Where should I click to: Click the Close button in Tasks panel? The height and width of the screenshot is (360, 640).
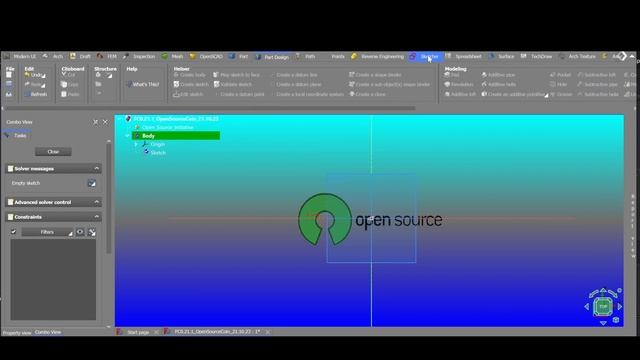tap(53, 152)
